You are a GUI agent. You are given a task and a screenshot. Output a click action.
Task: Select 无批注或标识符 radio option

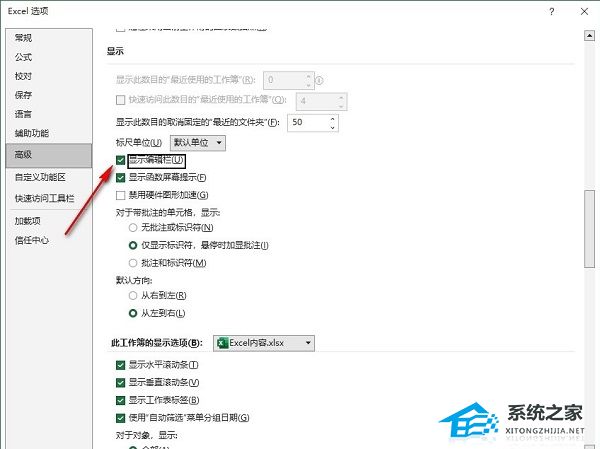133,228
